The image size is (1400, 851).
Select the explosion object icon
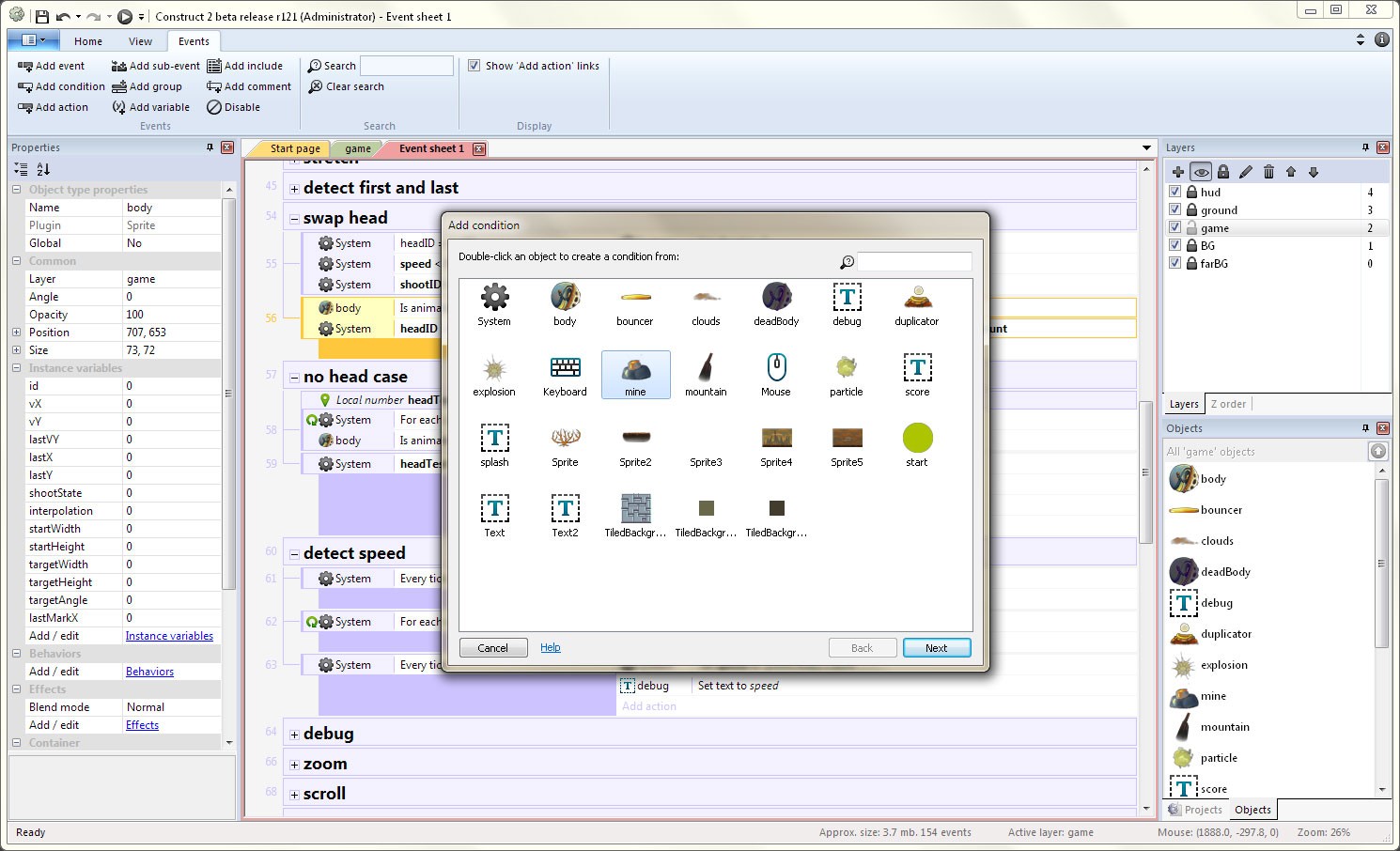494,368
